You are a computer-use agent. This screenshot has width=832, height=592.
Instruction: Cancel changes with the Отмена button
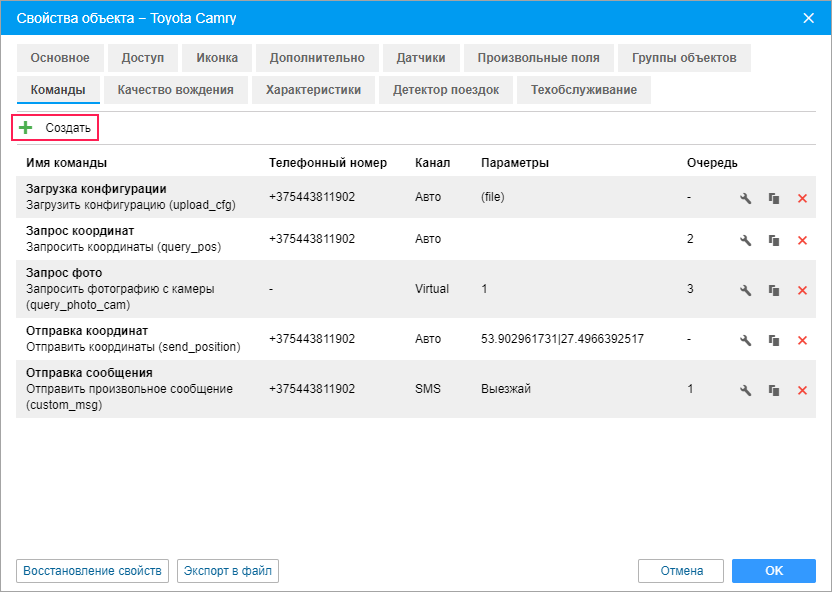pos(681,571)
